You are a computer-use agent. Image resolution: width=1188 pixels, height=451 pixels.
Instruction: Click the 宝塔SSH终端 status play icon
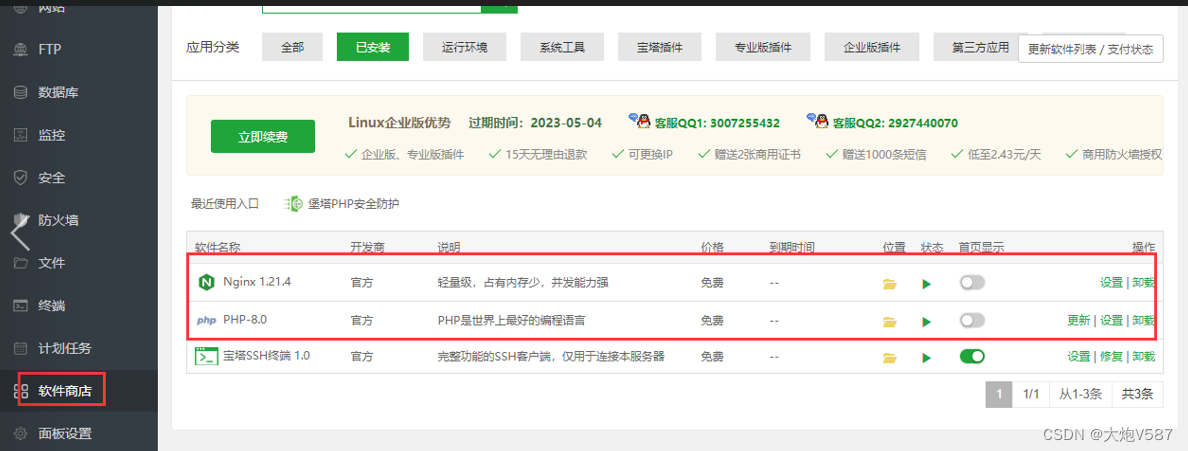pos(926,358)
